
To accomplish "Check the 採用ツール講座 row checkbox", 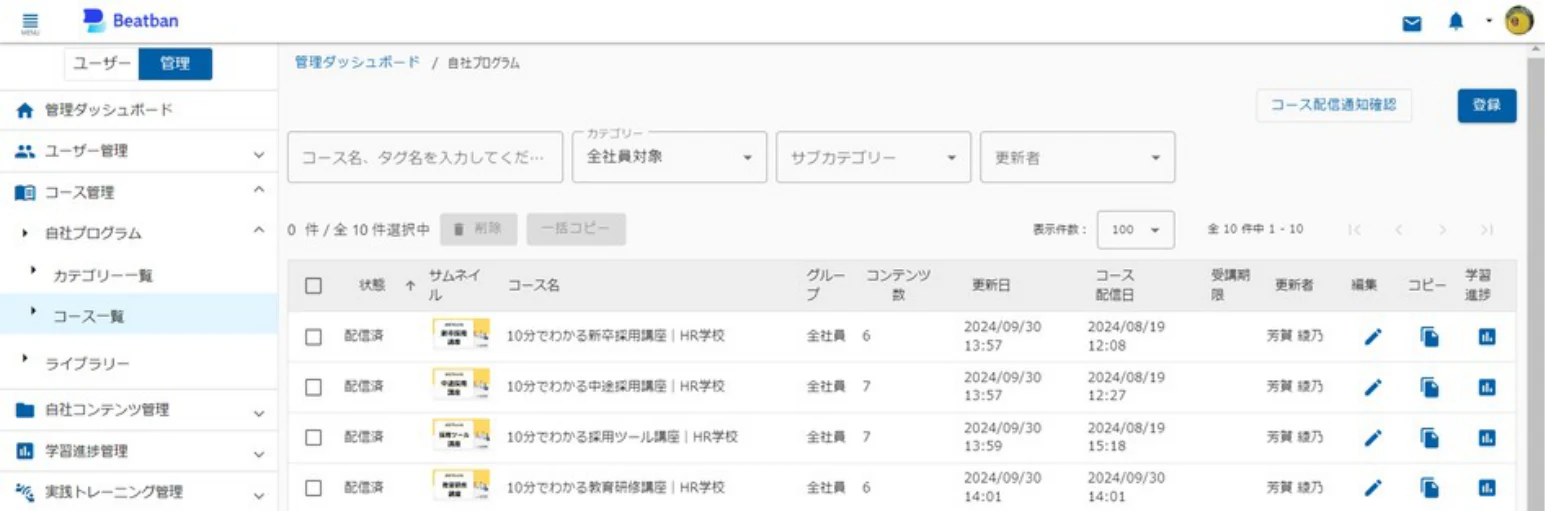I will pyautogui.click(x=314, y=437).
